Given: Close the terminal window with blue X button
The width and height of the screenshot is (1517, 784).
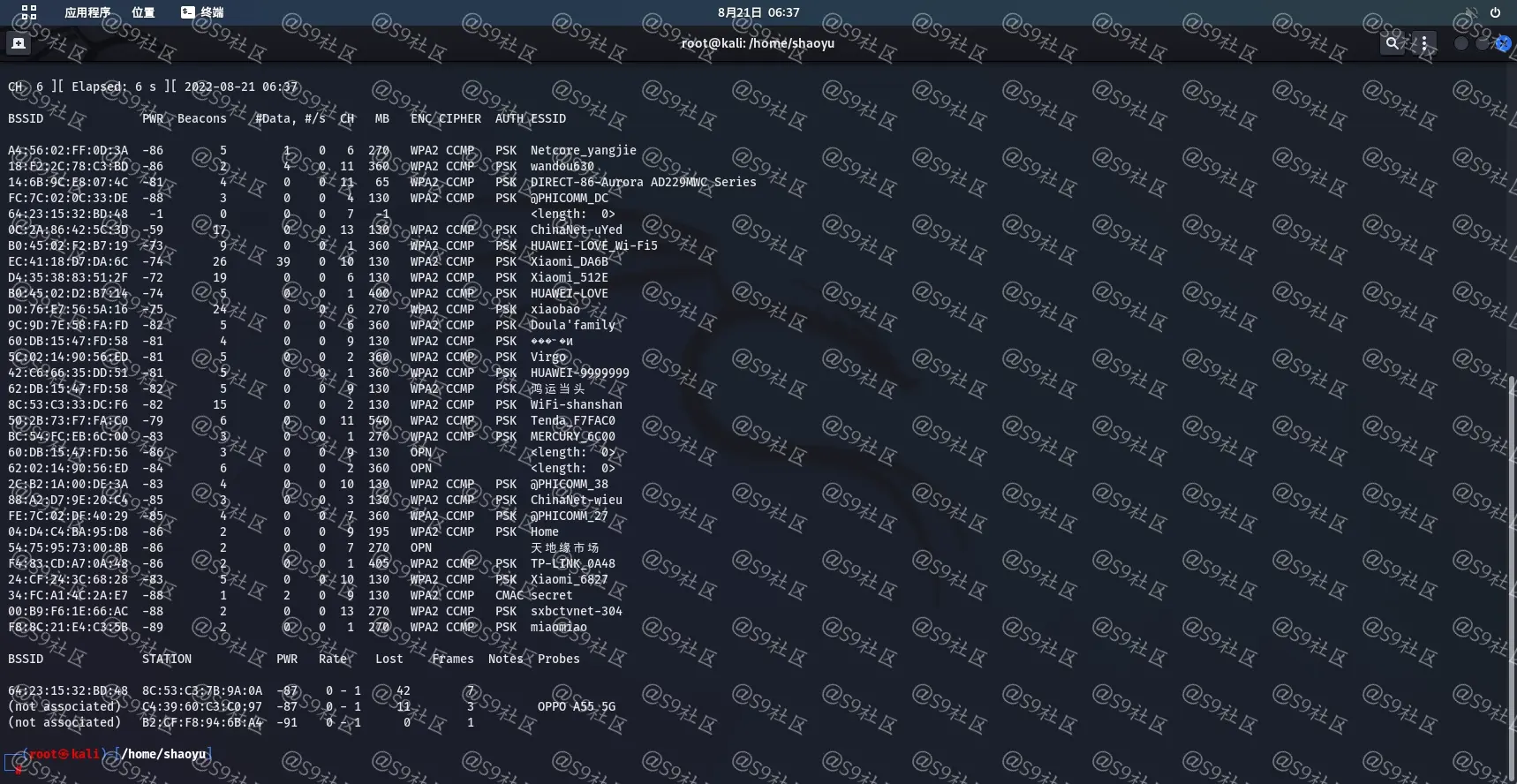Looking at the screenshot, I should (x=1503, y=43).
